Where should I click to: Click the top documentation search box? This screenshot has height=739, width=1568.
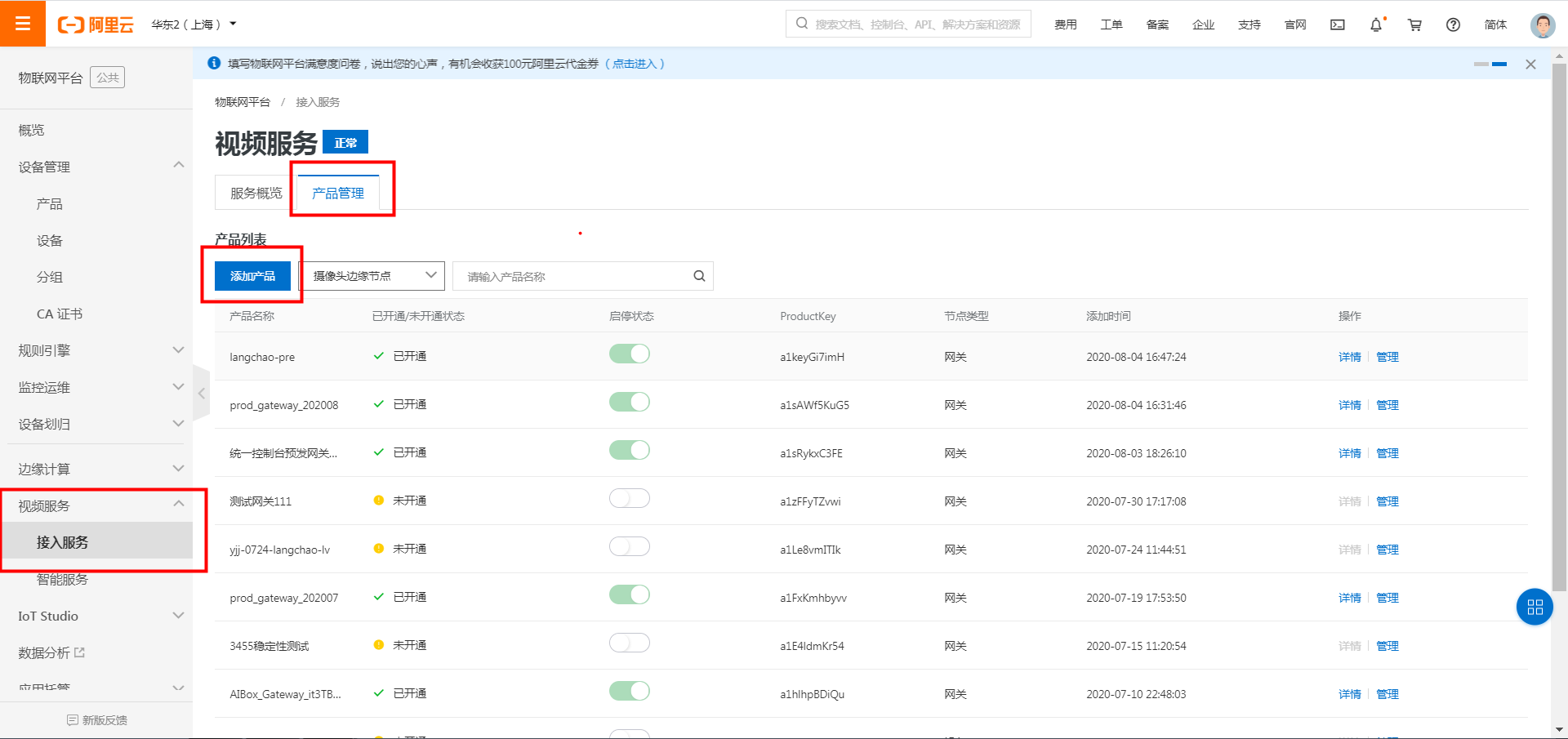click(908, 24)
